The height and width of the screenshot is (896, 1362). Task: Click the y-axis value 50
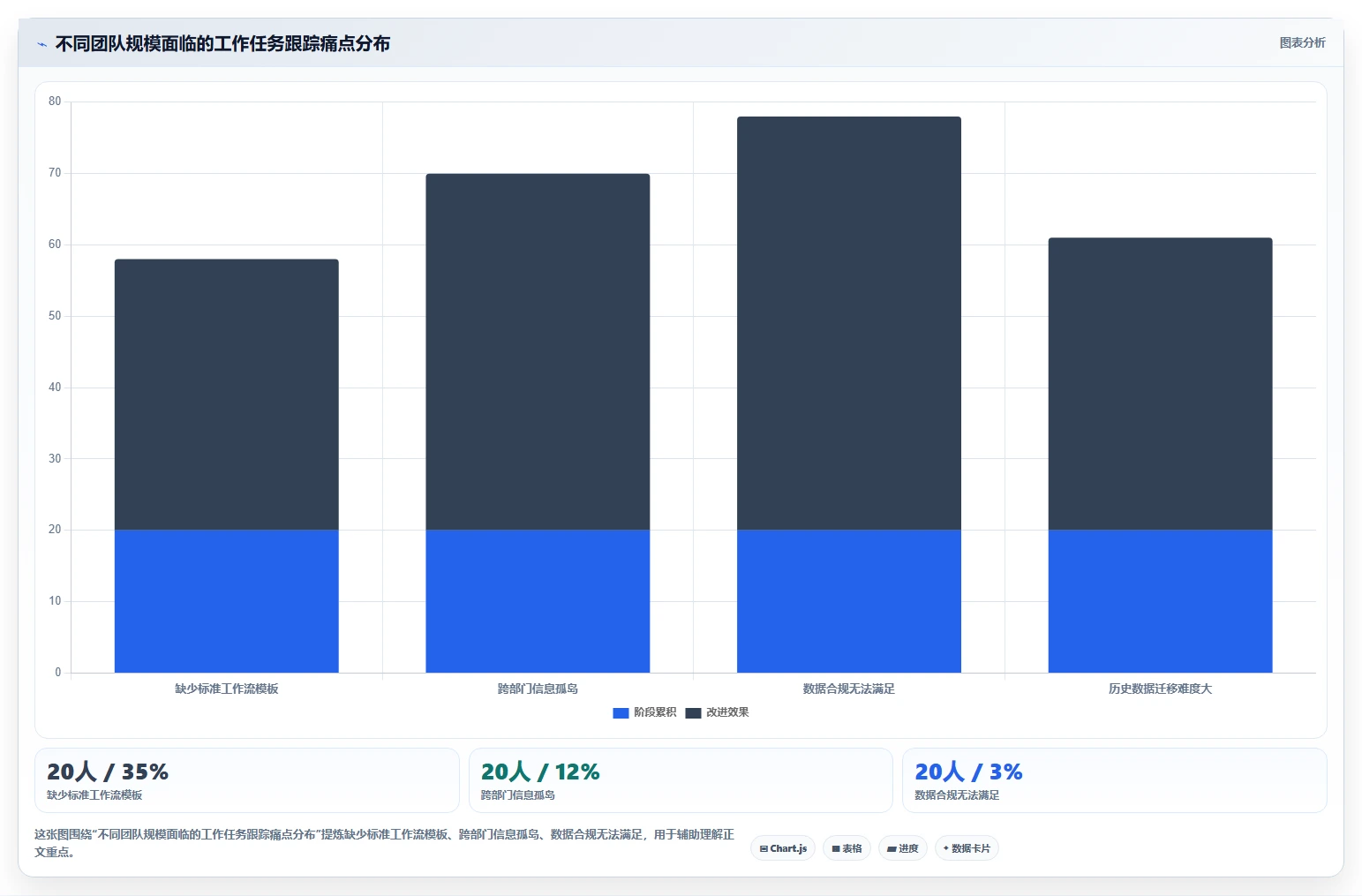coord(55,316)
